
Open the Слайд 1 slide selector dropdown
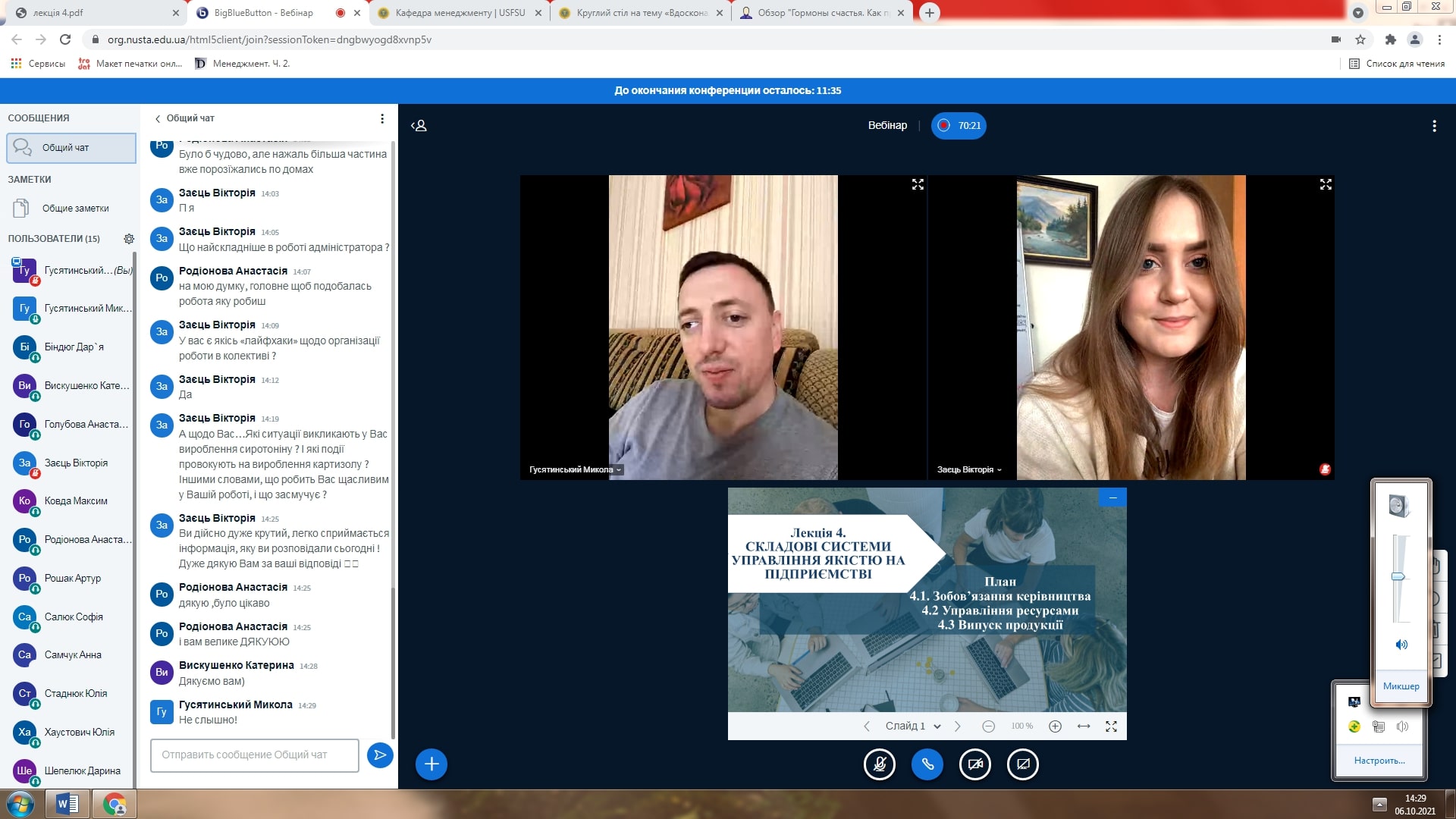coord(913,726)
